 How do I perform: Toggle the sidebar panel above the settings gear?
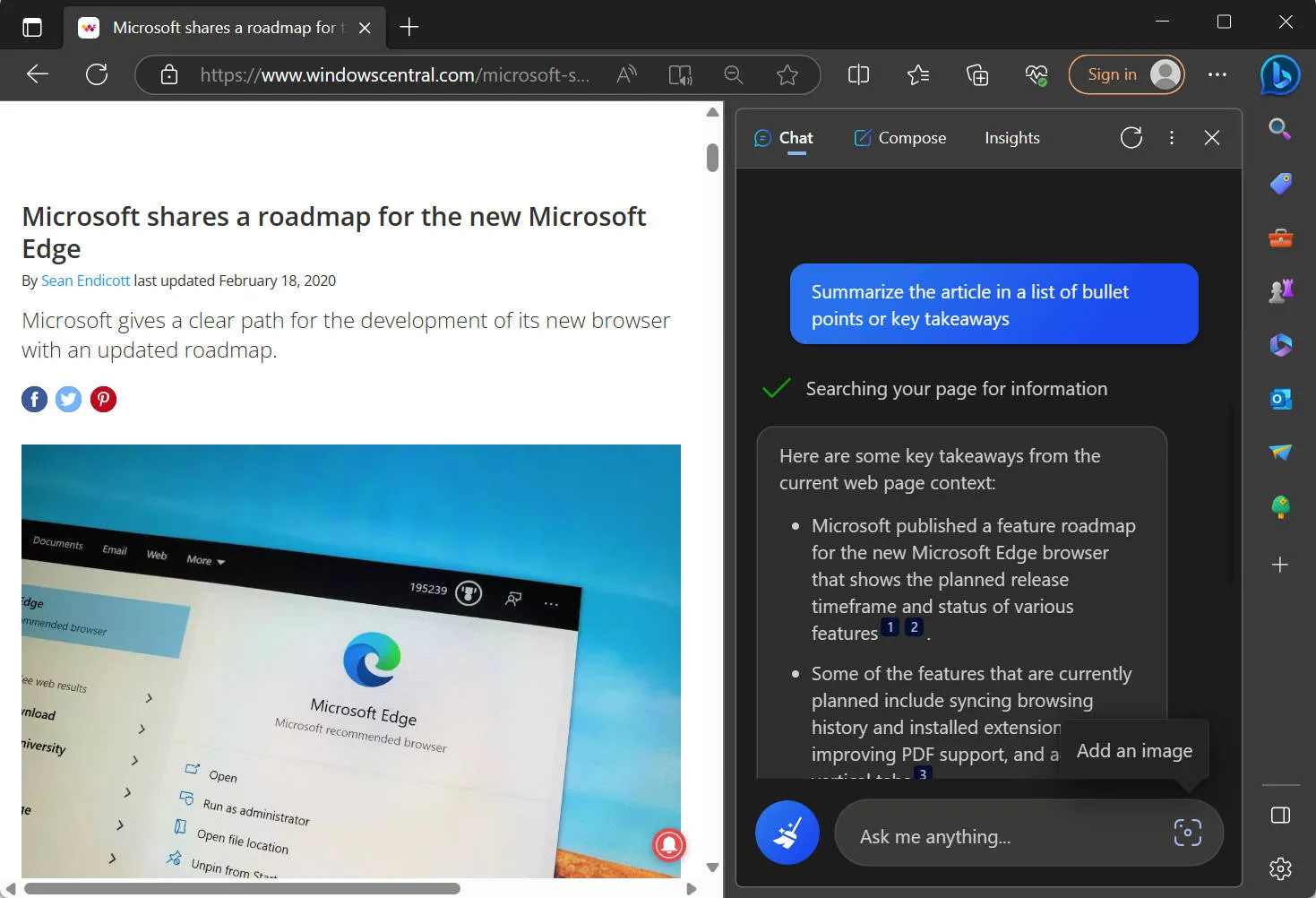click(x=1280, y=814)
